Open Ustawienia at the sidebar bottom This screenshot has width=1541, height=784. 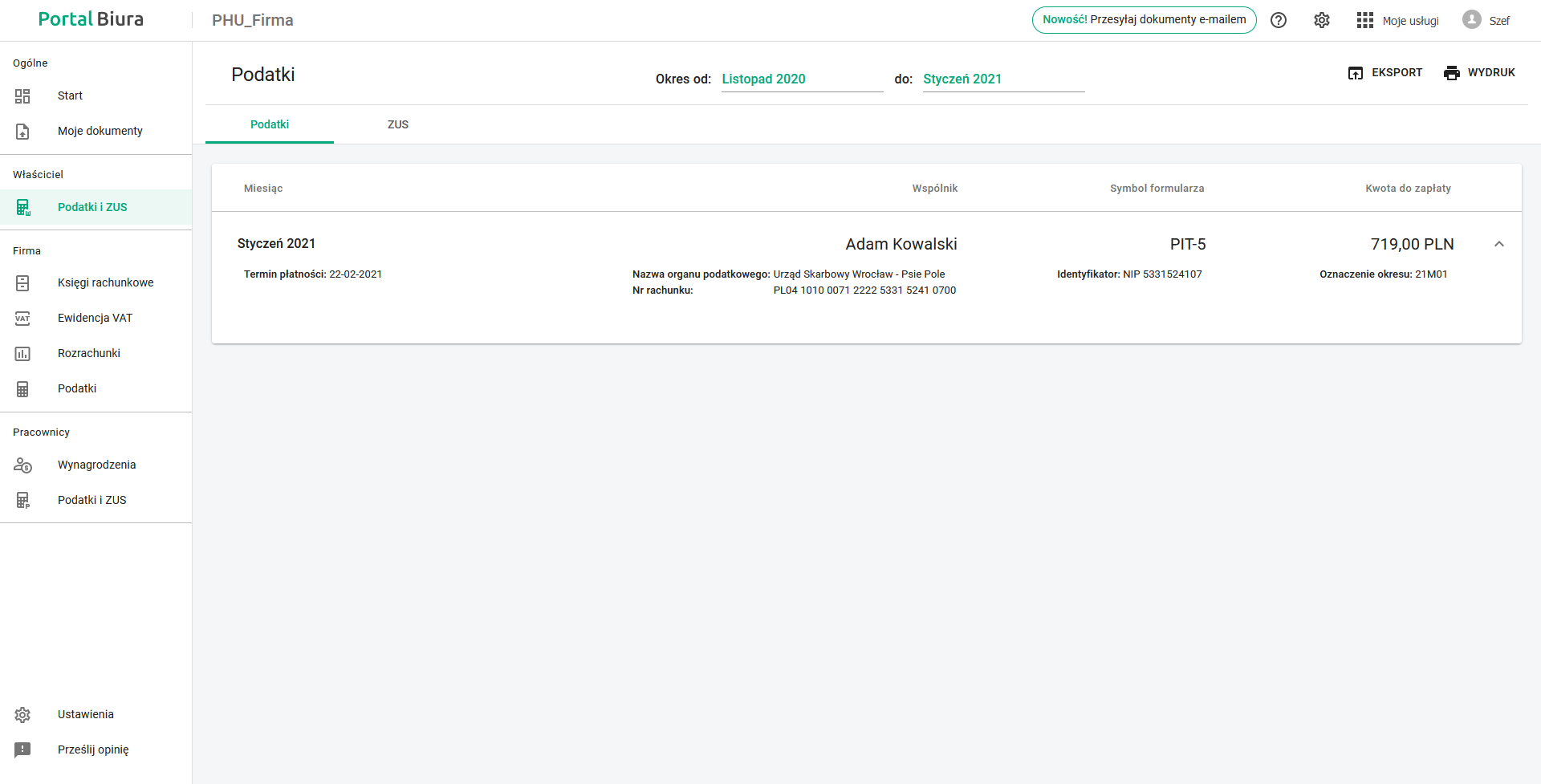(x=85, y=714)
